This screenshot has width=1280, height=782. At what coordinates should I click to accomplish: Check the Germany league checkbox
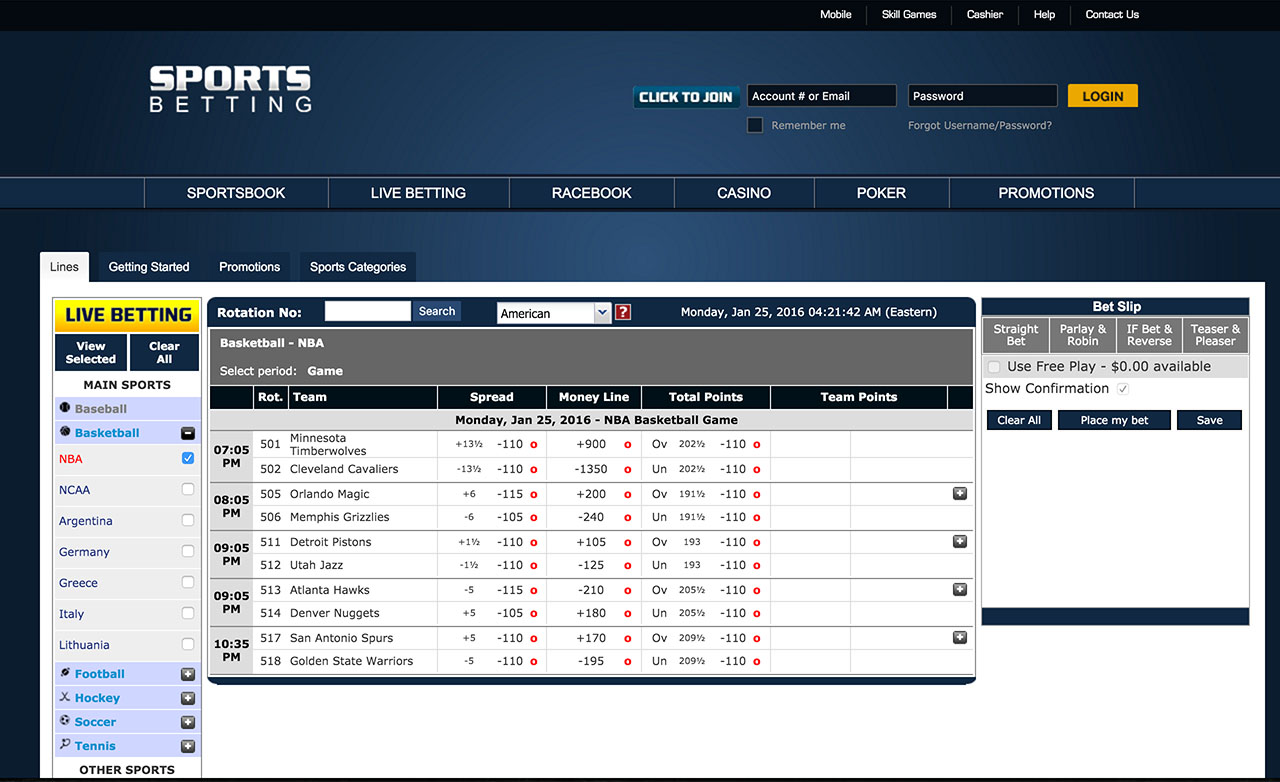pyautogui.click(x=188, y=552)
